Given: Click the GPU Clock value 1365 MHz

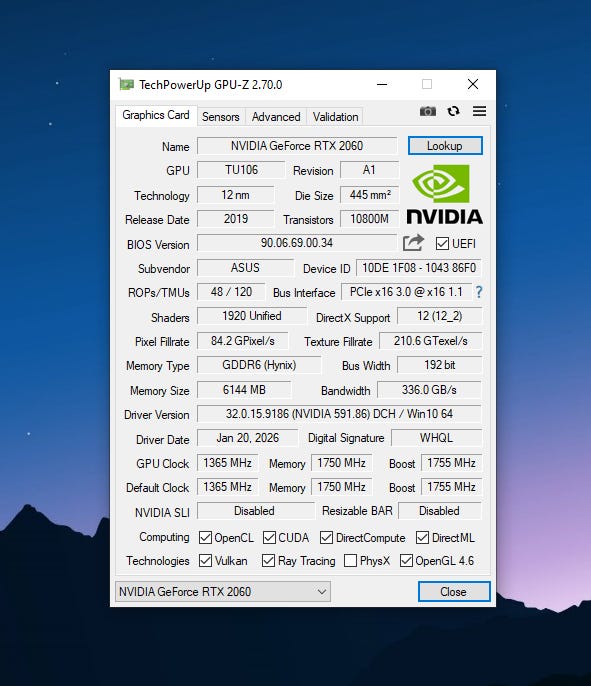Looking at the screenshot, I should pyautogui.click(x=227, y=463).
